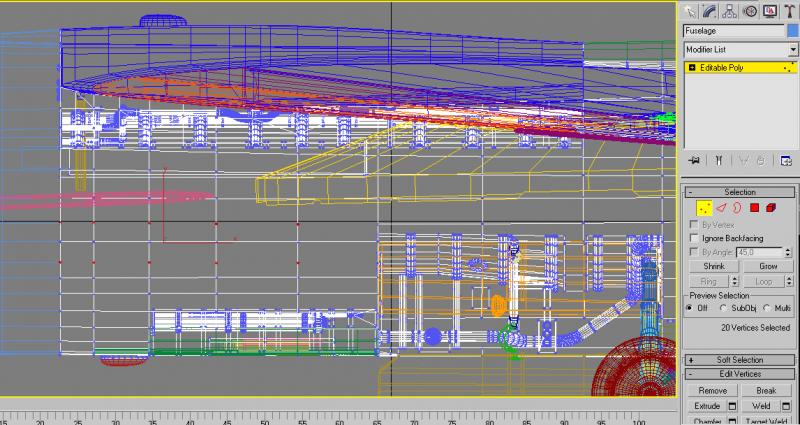The image size is (800, 425).
Task: Click the Remove vertices button
Action: point(713,390)
